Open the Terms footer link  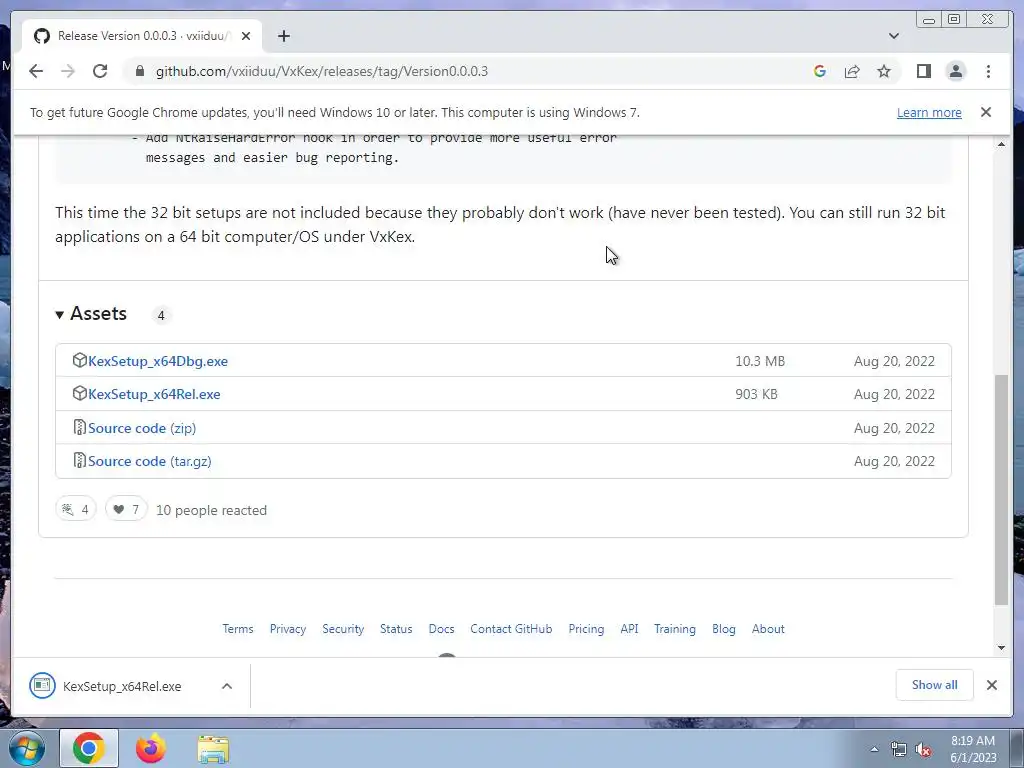click(x=238, y=629)
